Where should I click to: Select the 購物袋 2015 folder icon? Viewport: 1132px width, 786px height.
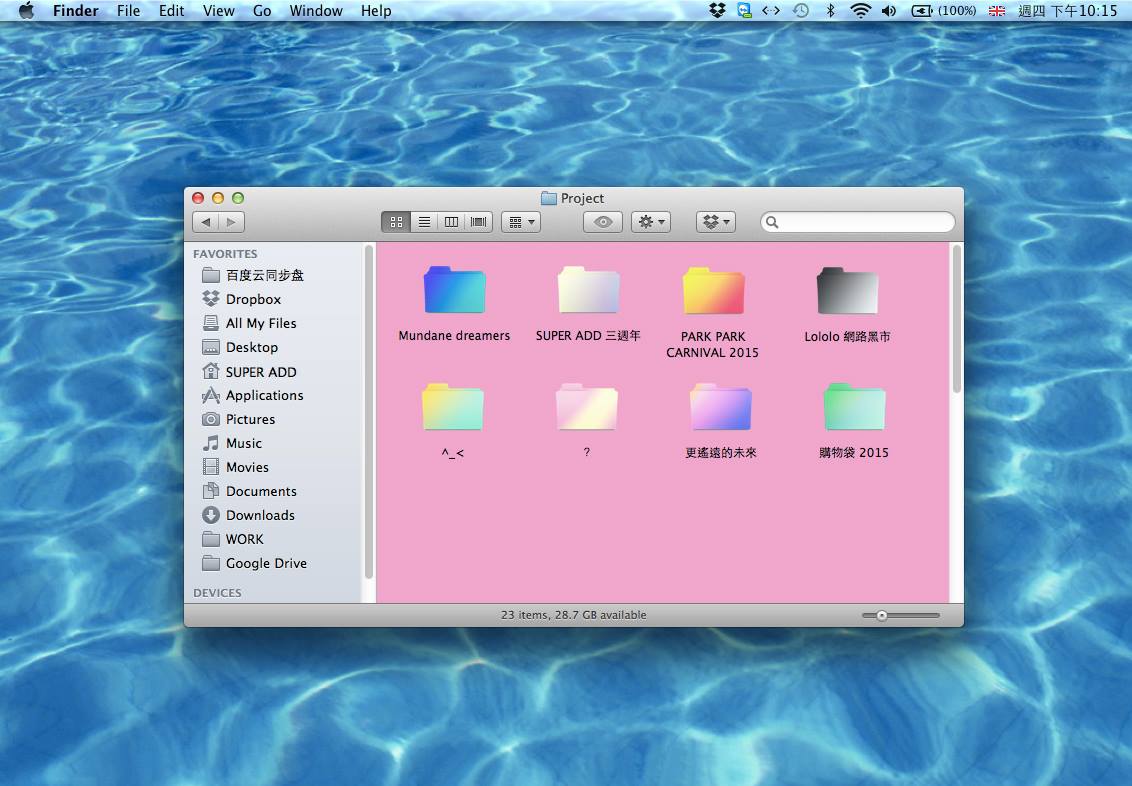pos(854,408)
